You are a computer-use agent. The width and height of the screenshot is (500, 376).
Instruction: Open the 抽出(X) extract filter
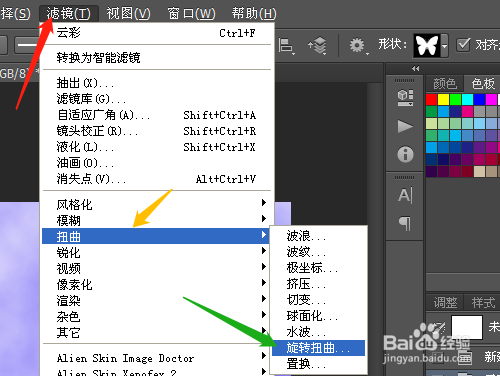pyautogui.click(x=157, y=83)
